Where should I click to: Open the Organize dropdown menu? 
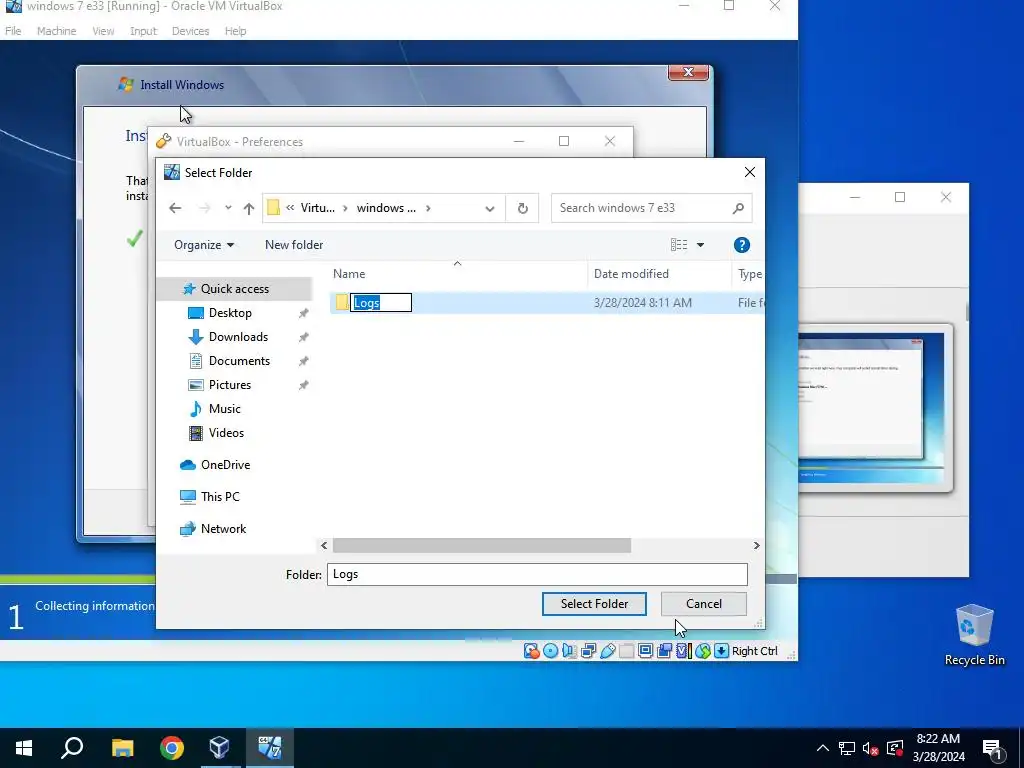point(204,245)
